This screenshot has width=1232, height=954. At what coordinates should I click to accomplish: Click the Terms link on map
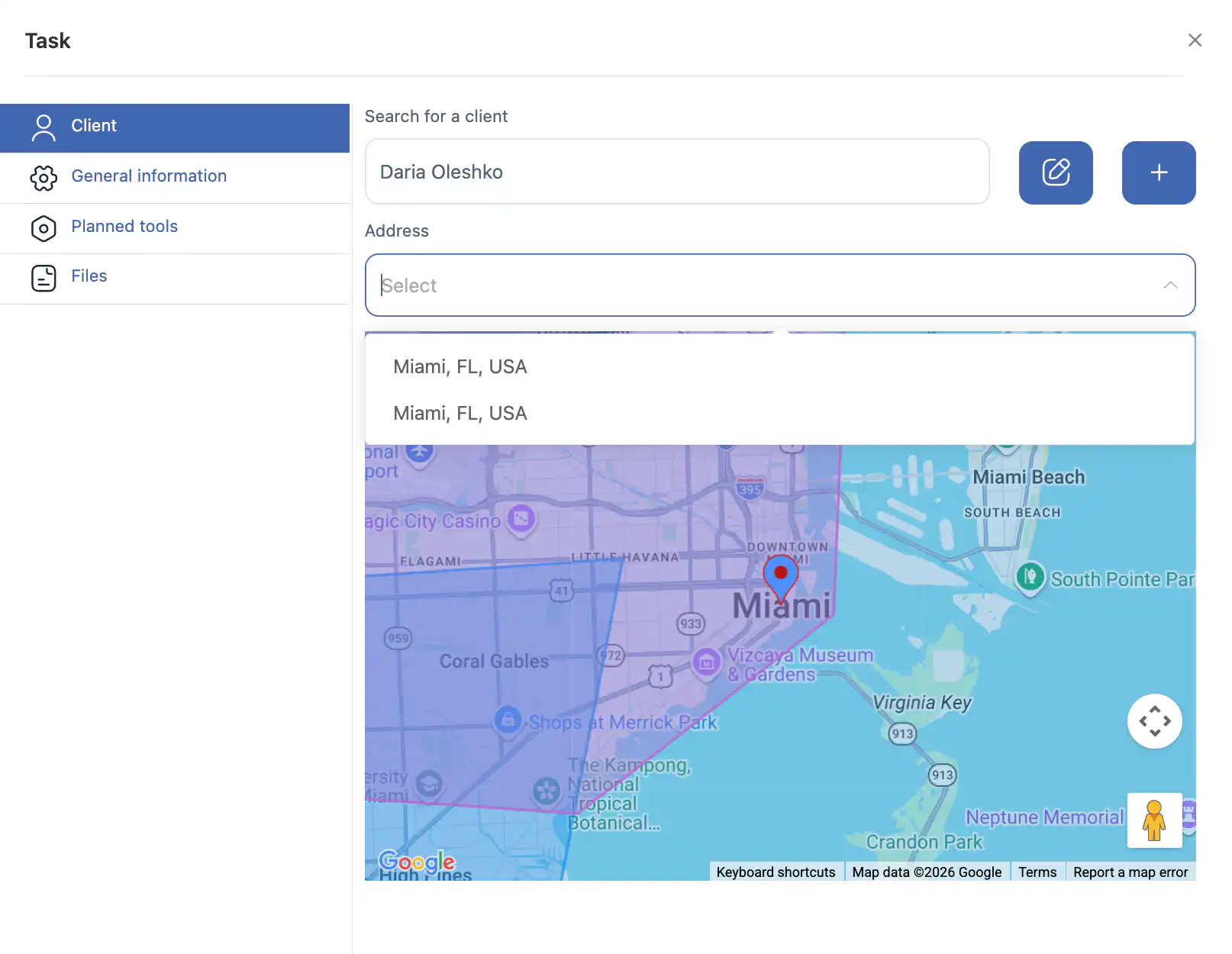[x=1037, y=872]
